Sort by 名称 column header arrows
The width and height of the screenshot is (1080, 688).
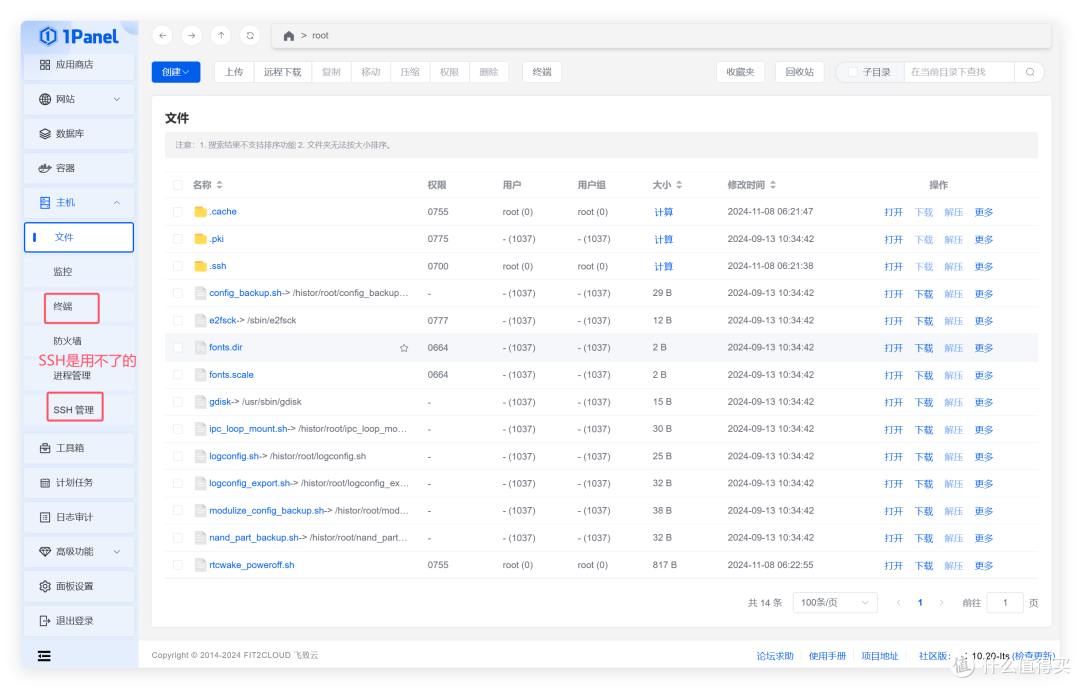point(220,185)
